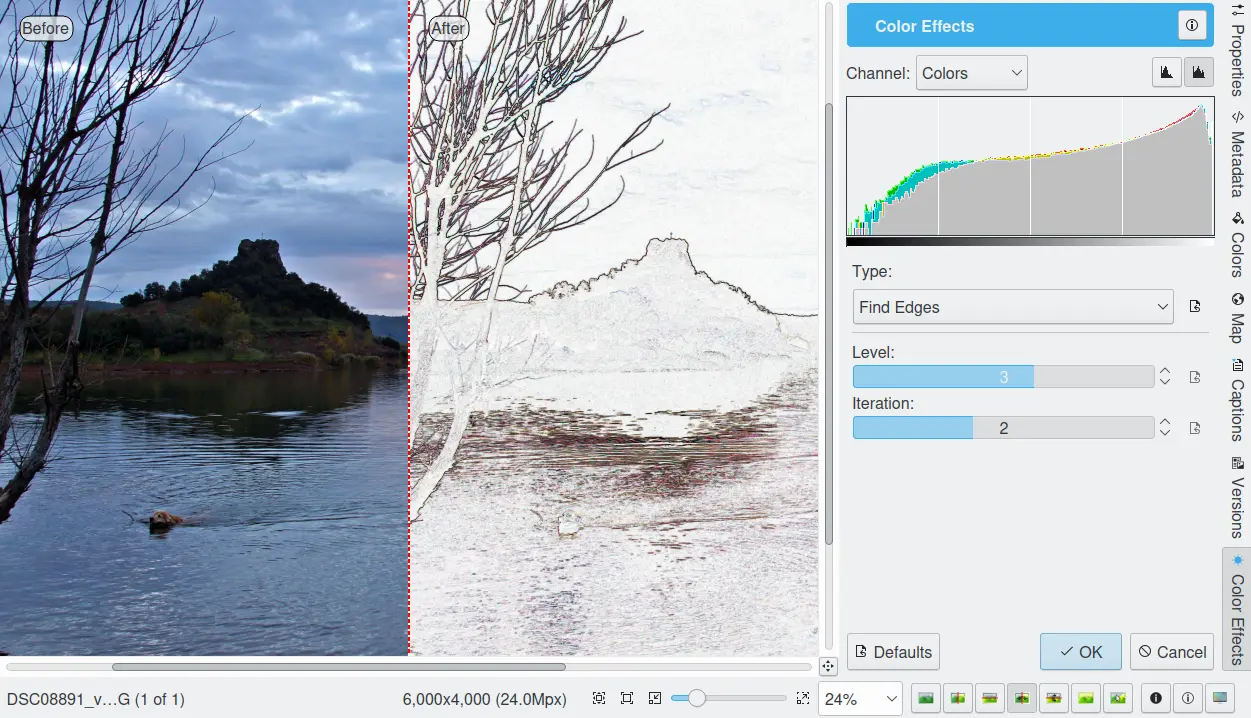The height and width of the screenshot is (718, 1251).
Task: Confirm the effect with OK
Action: click(1080, 652)
